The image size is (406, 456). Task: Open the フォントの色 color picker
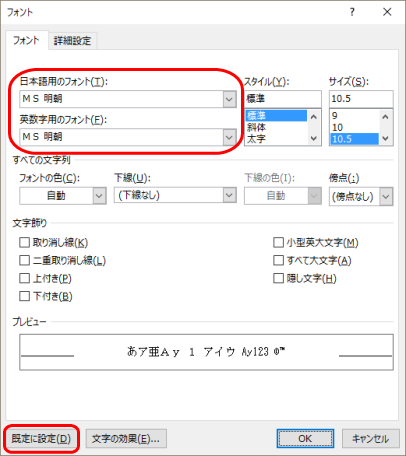[x=63, y=196]
